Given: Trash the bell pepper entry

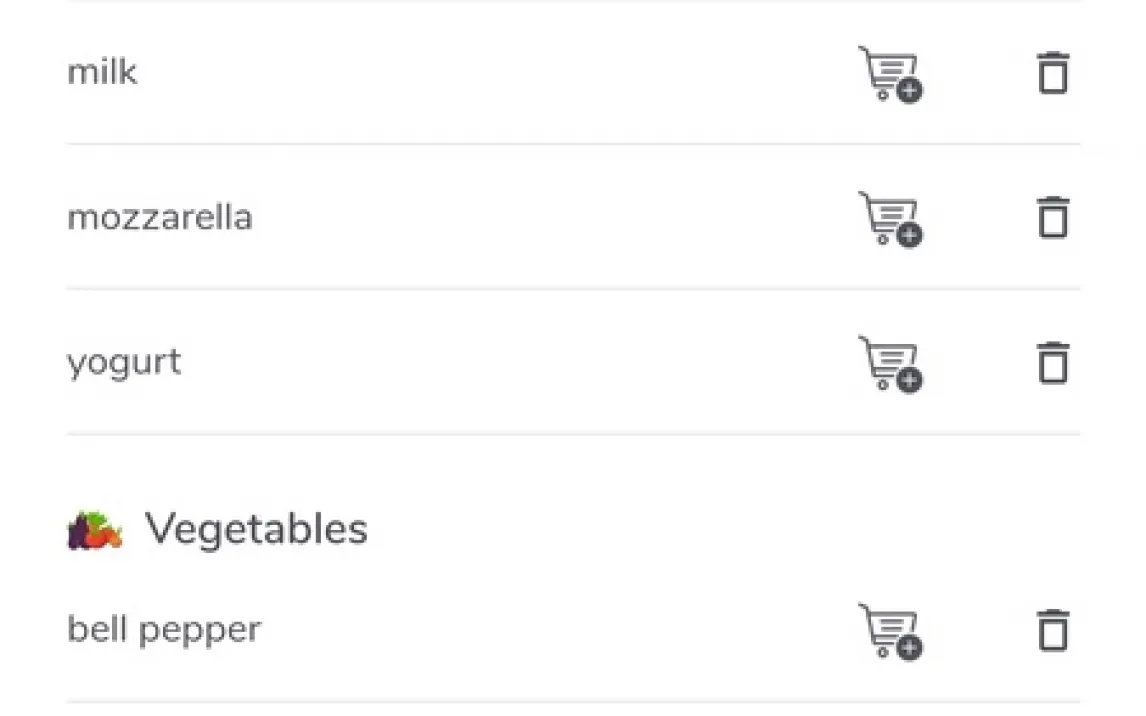Looking at the screenshot, I should 1052,630.
